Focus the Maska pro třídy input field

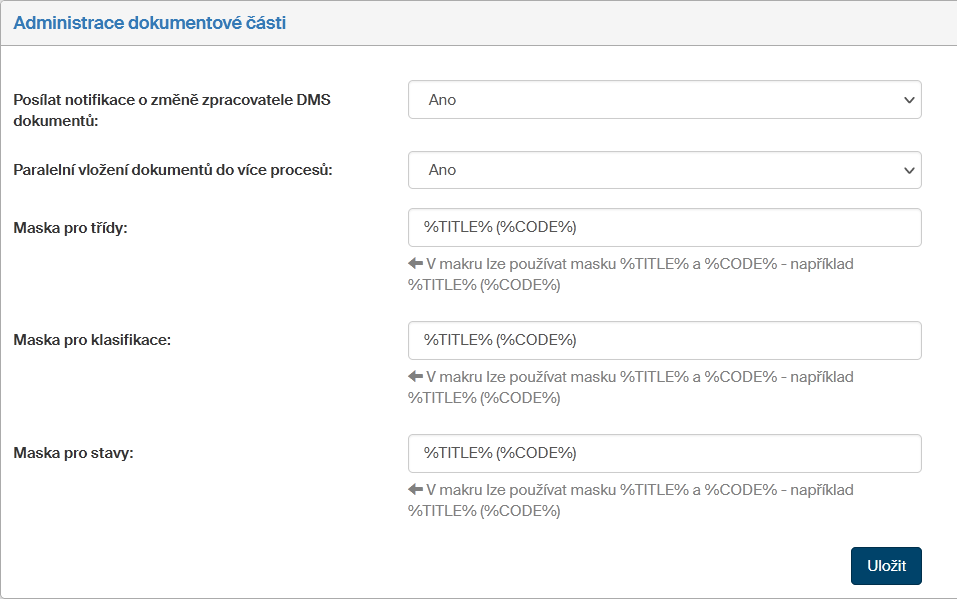click(x=664, y=227)
